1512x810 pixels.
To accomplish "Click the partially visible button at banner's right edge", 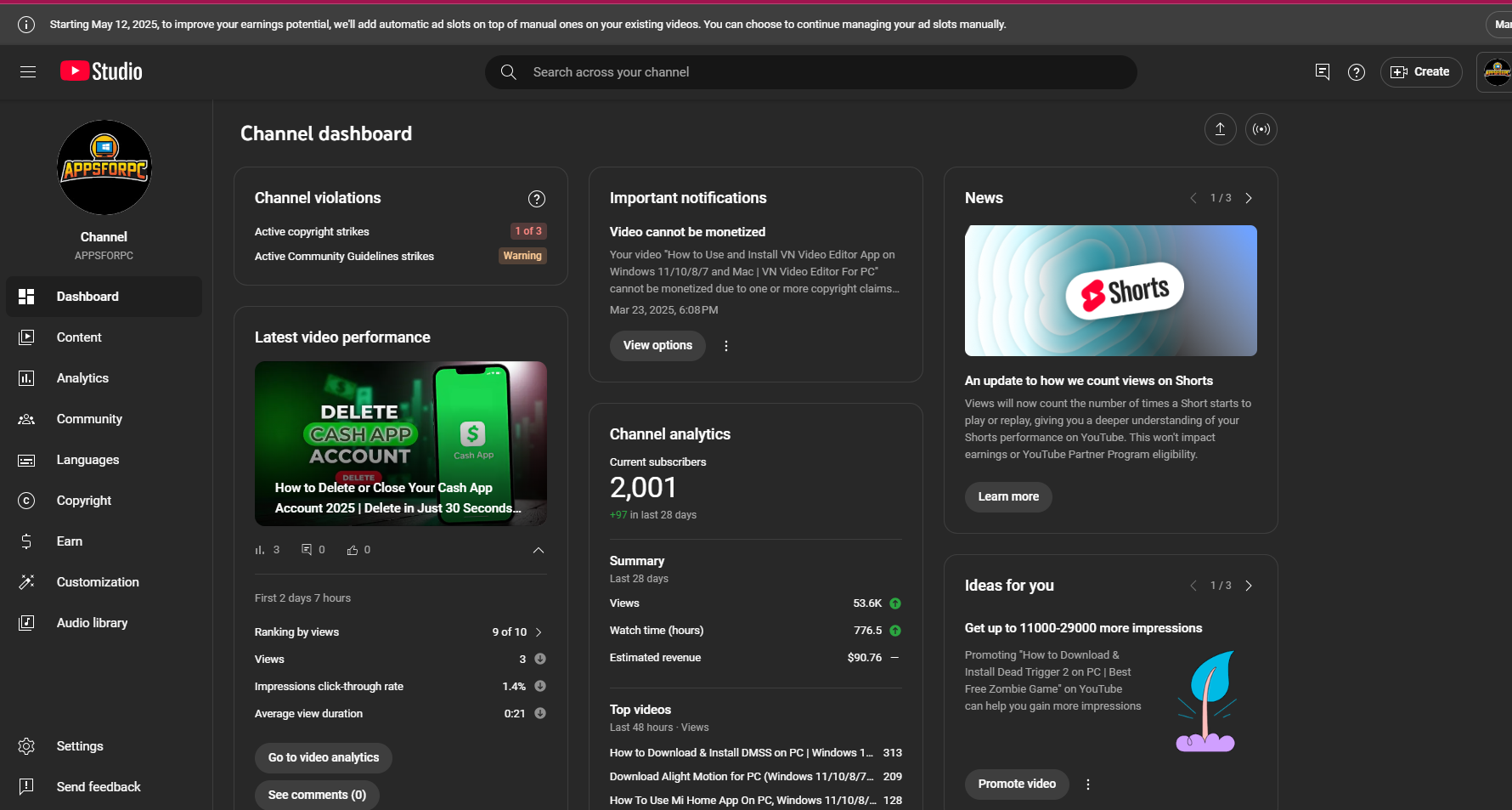I will click(x=1499, y=25).
